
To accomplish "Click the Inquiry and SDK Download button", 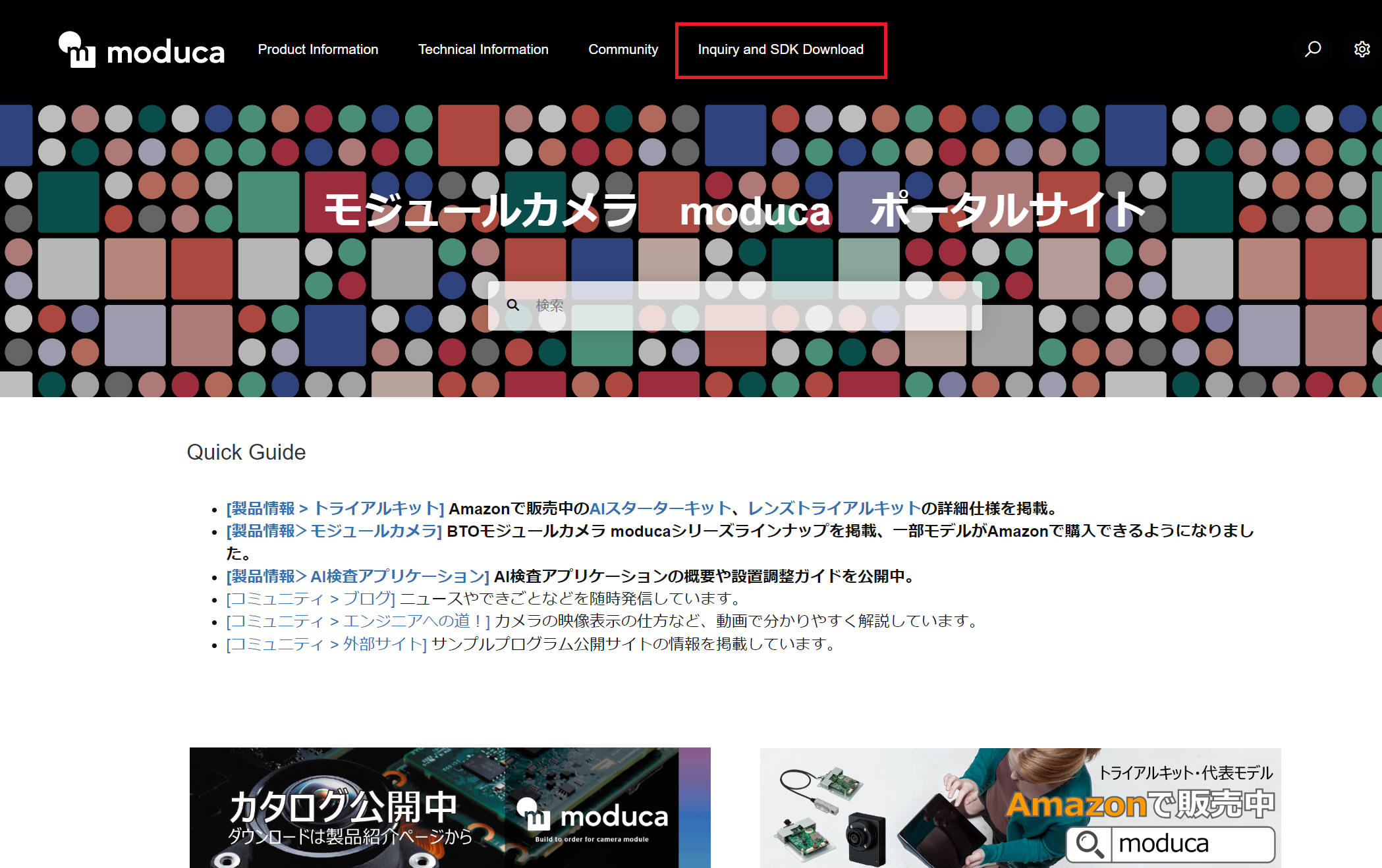I will (778, 48).
